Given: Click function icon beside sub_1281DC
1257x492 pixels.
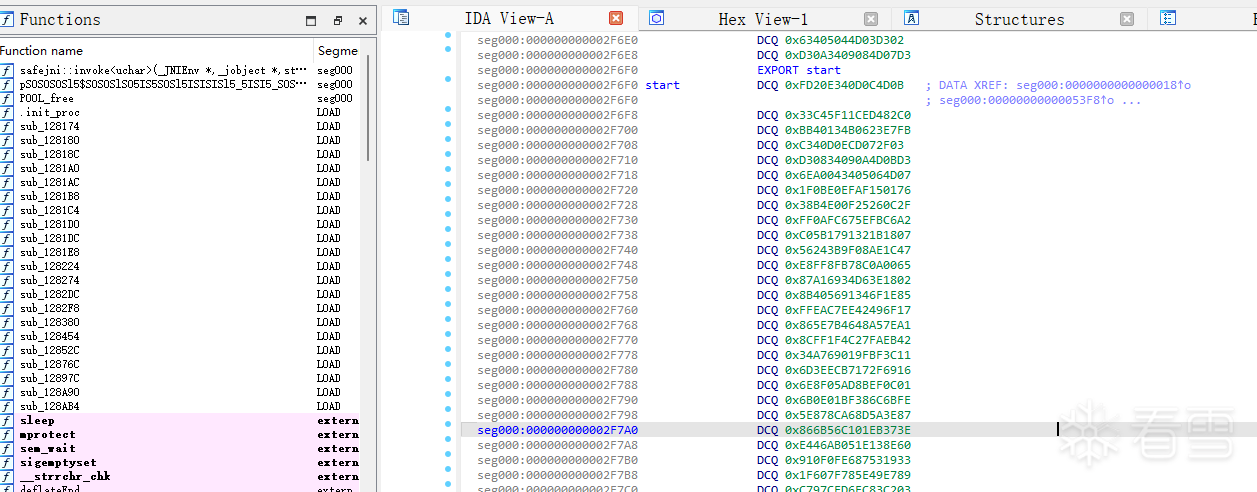Looking at the screenshot, I should 7,239.
